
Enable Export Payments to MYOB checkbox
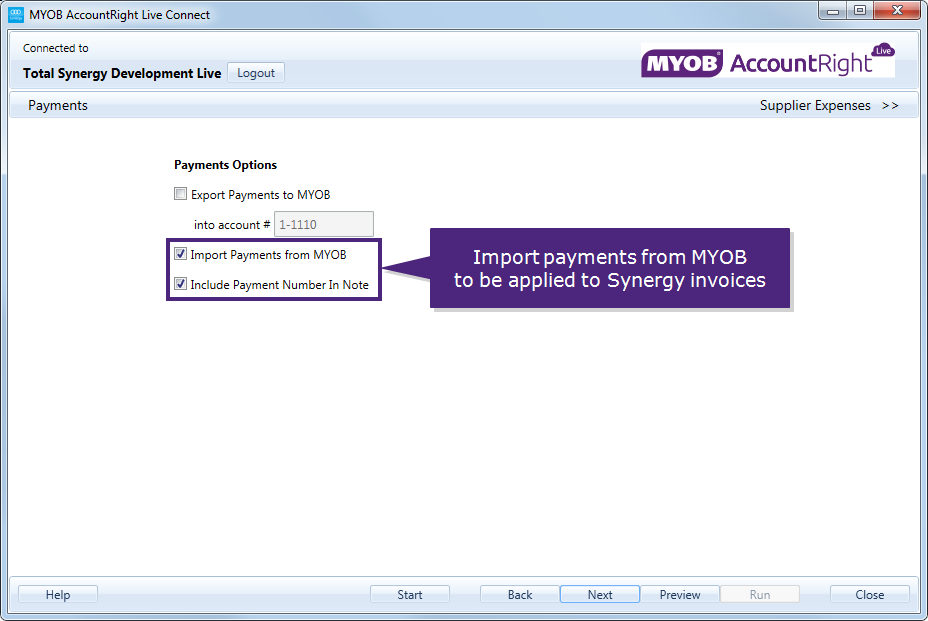181,194
